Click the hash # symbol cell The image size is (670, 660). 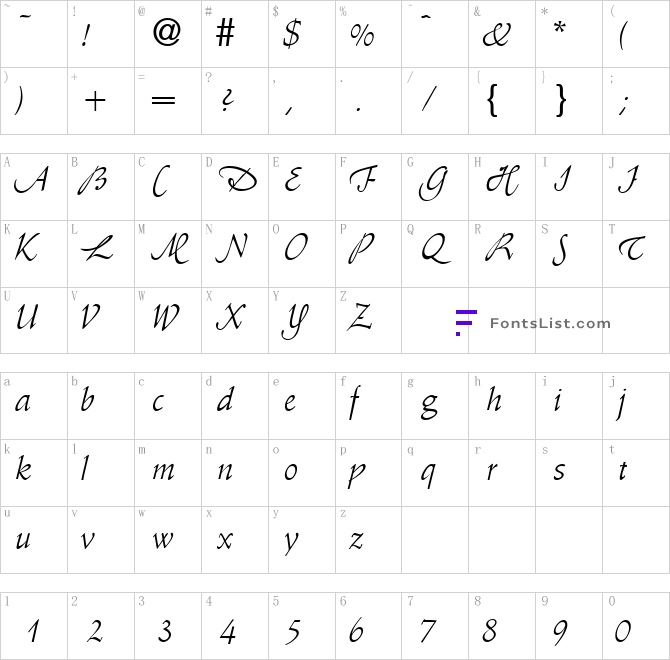point(235,34)
